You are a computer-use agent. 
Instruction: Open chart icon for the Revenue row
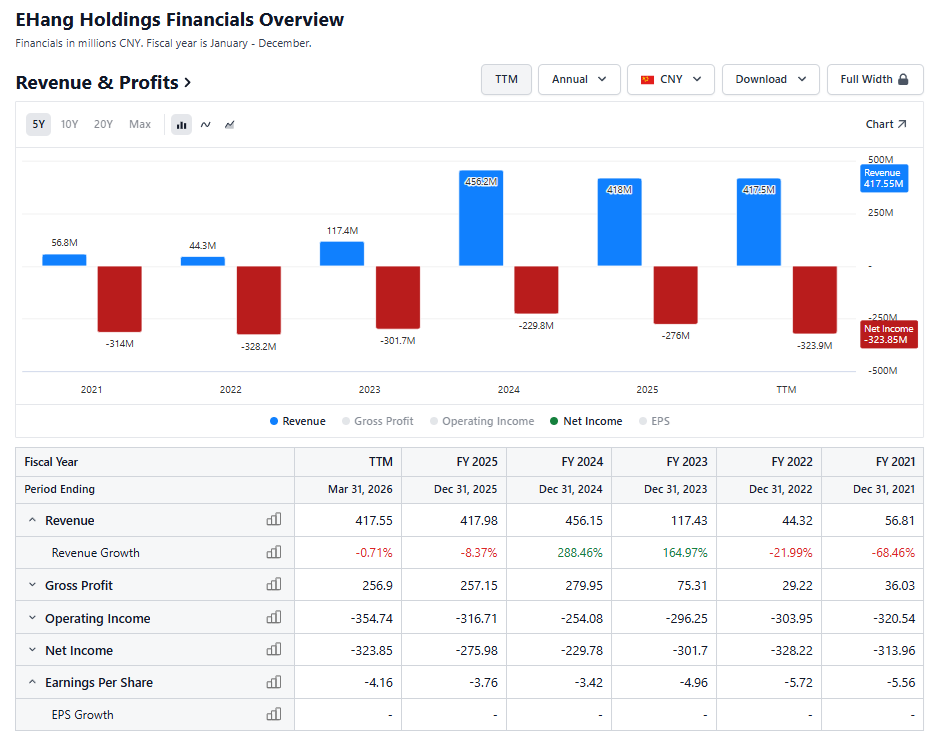274,520
